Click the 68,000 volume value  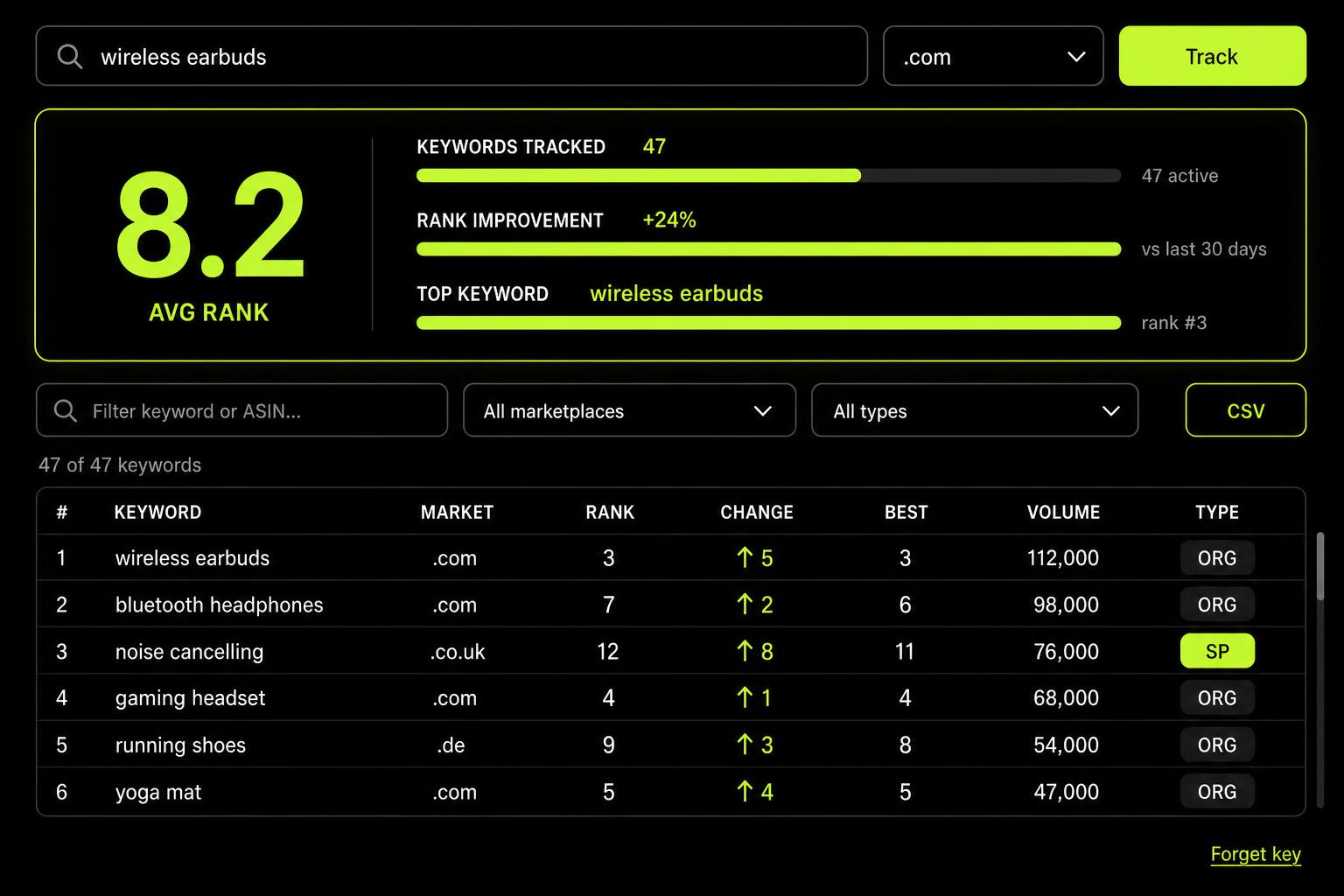[x=1066, y=697]
